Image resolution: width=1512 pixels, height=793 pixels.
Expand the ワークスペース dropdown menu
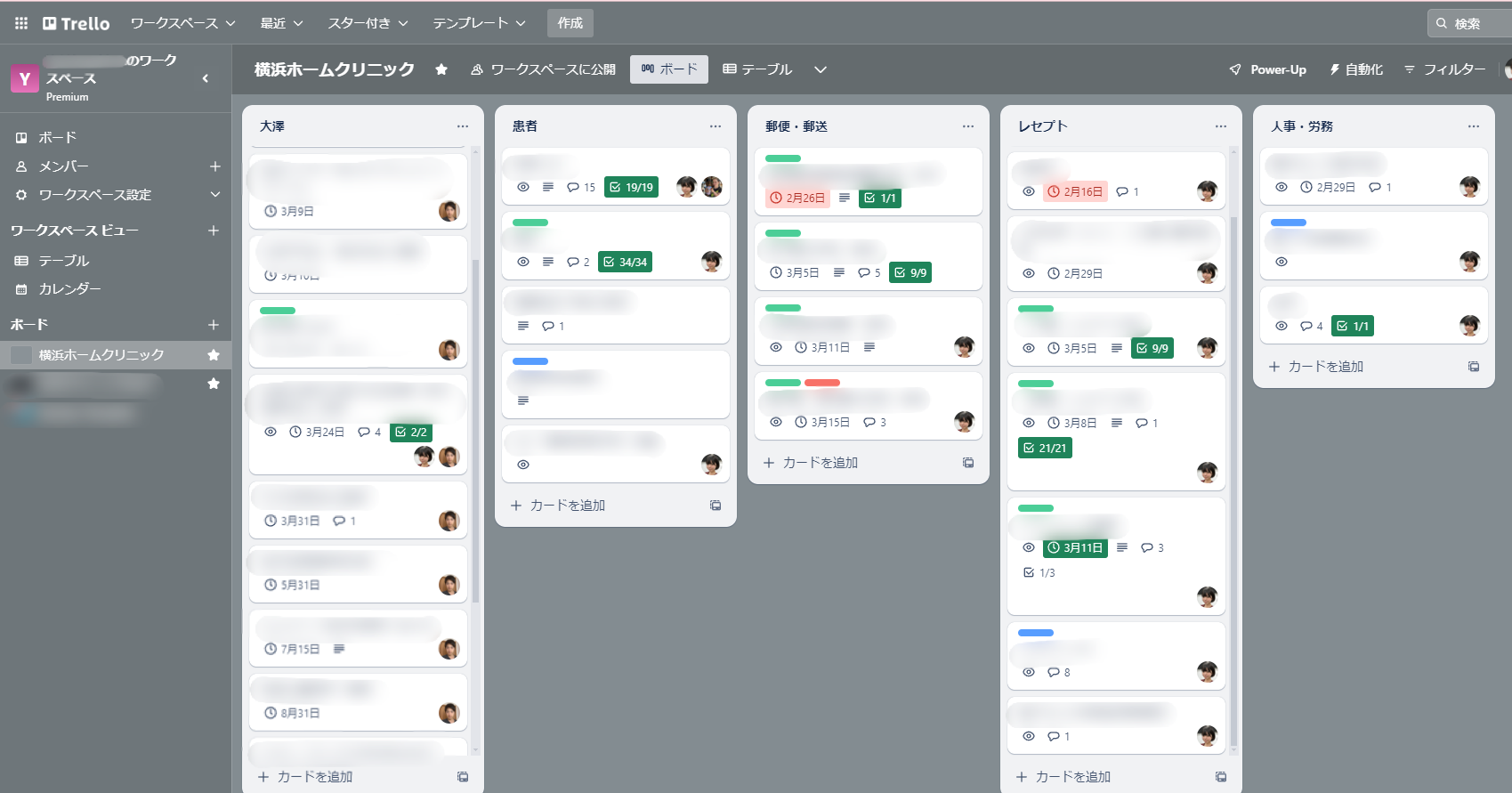click(183, 23)
